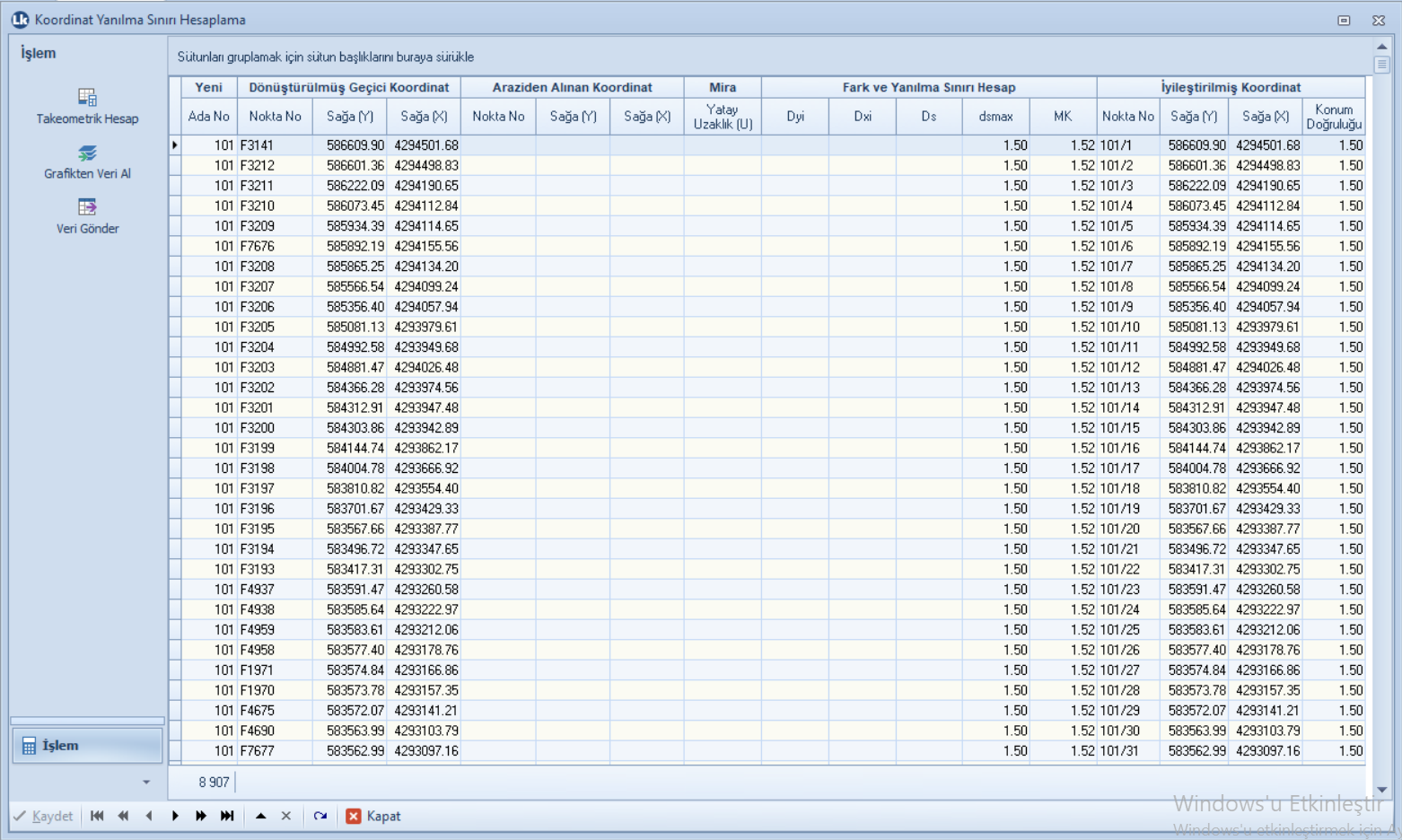Select the cell 101/31

pyautogui.click(x=1128, y=751)
